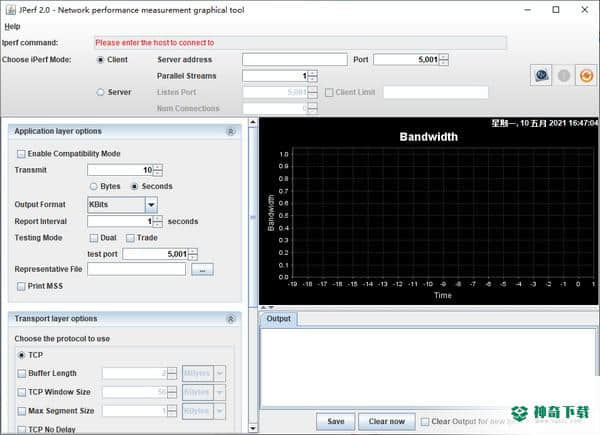This screenshot has width=600, height=435.
Task: Click the orange Restore defaults icon
Action: (586, 75)
